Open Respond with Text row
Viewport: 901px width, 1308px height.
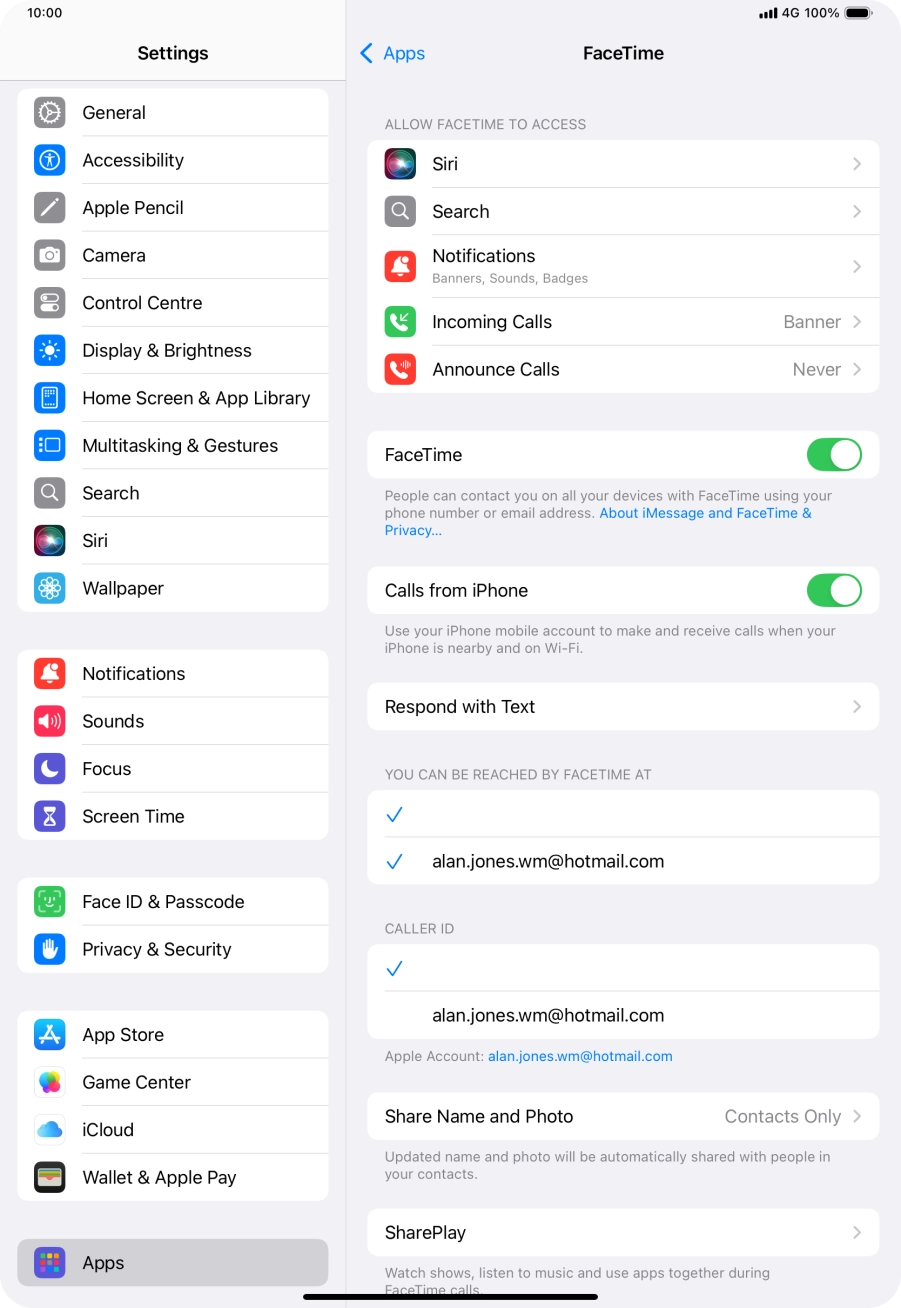623,706
